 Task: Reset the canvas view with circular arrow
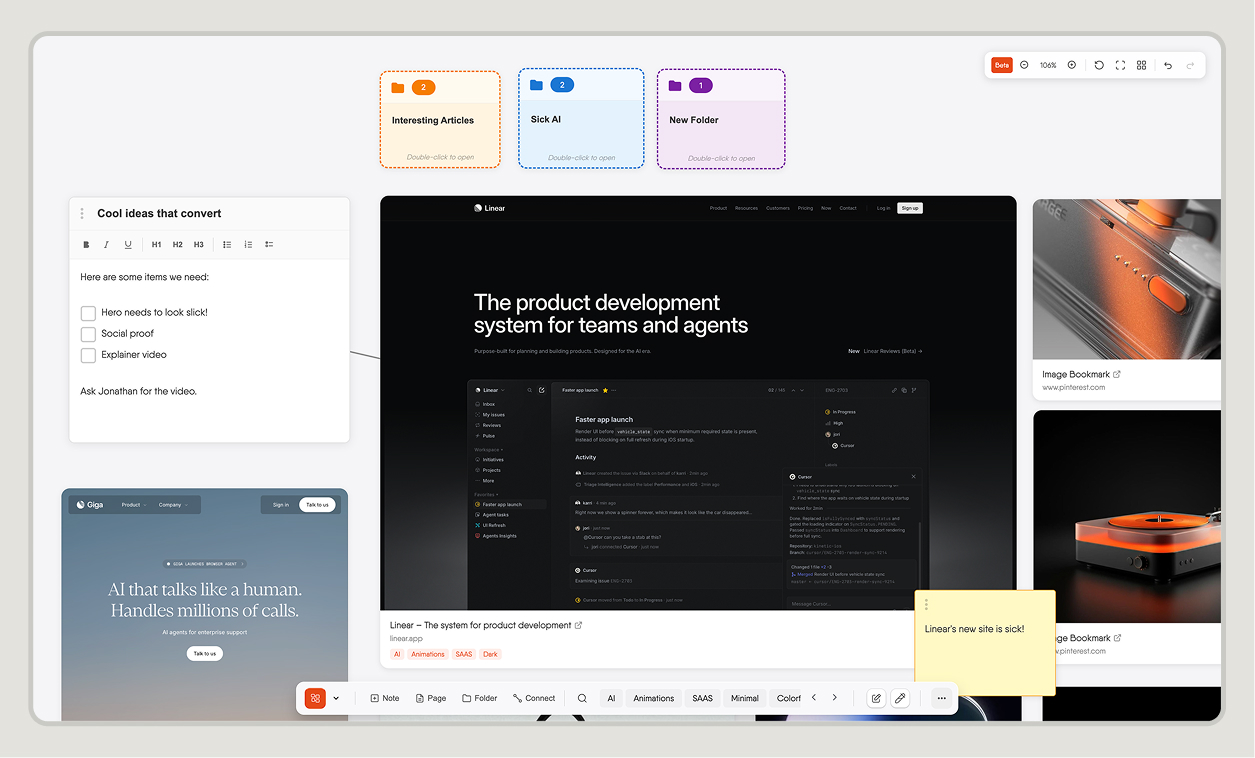point(1099,65)
